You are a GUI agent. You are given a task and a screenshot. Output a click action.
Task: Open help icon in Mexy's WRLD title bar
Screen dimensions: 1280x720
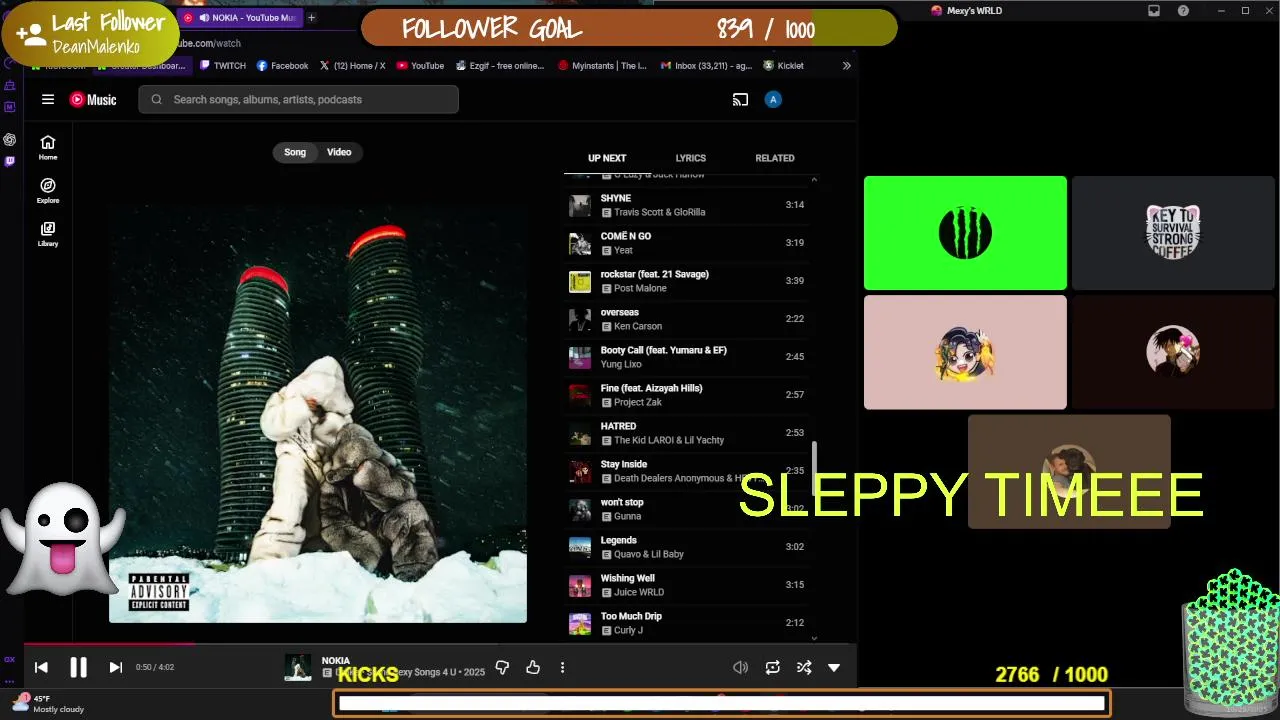coord(1184,11)
